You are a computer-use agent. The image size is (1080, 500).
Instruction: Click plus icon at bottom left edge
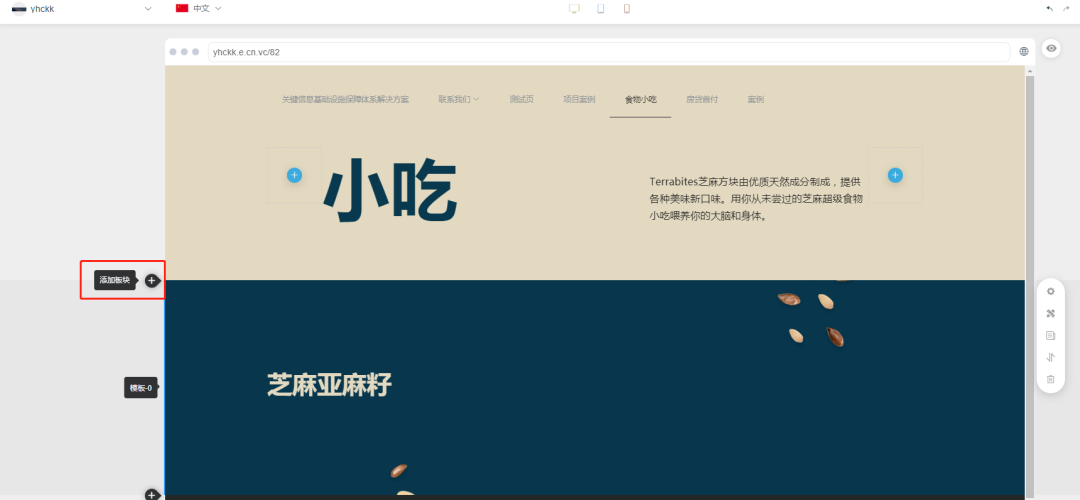[x=152, y=494]
